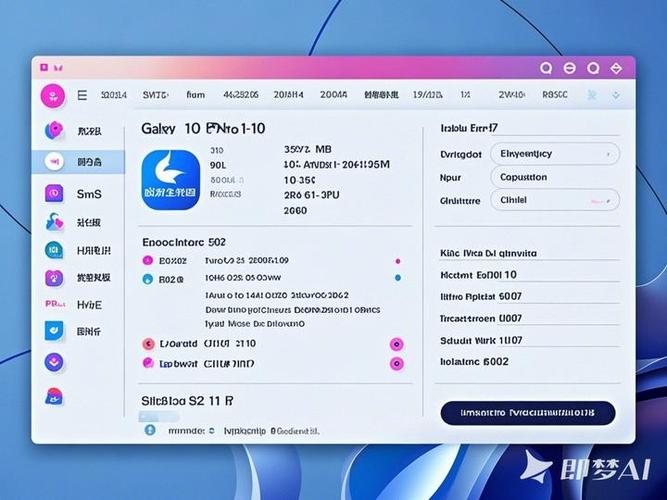Click the pink round icon beside Lpbwat row
This screenshot has width=667, height=500.
coord(148,363)
